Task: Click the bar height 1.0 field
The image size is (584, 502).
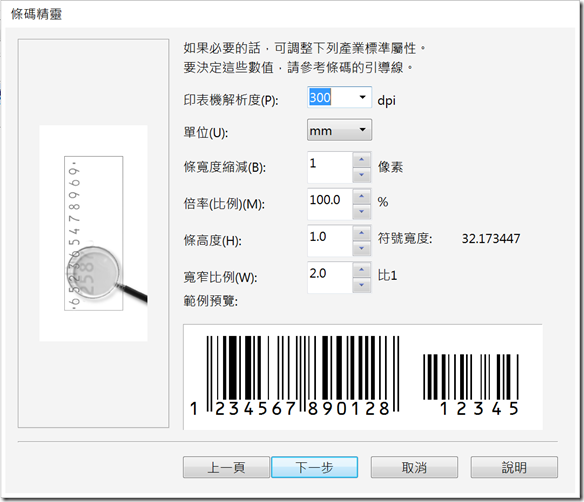Action: (x=330, y=241)
